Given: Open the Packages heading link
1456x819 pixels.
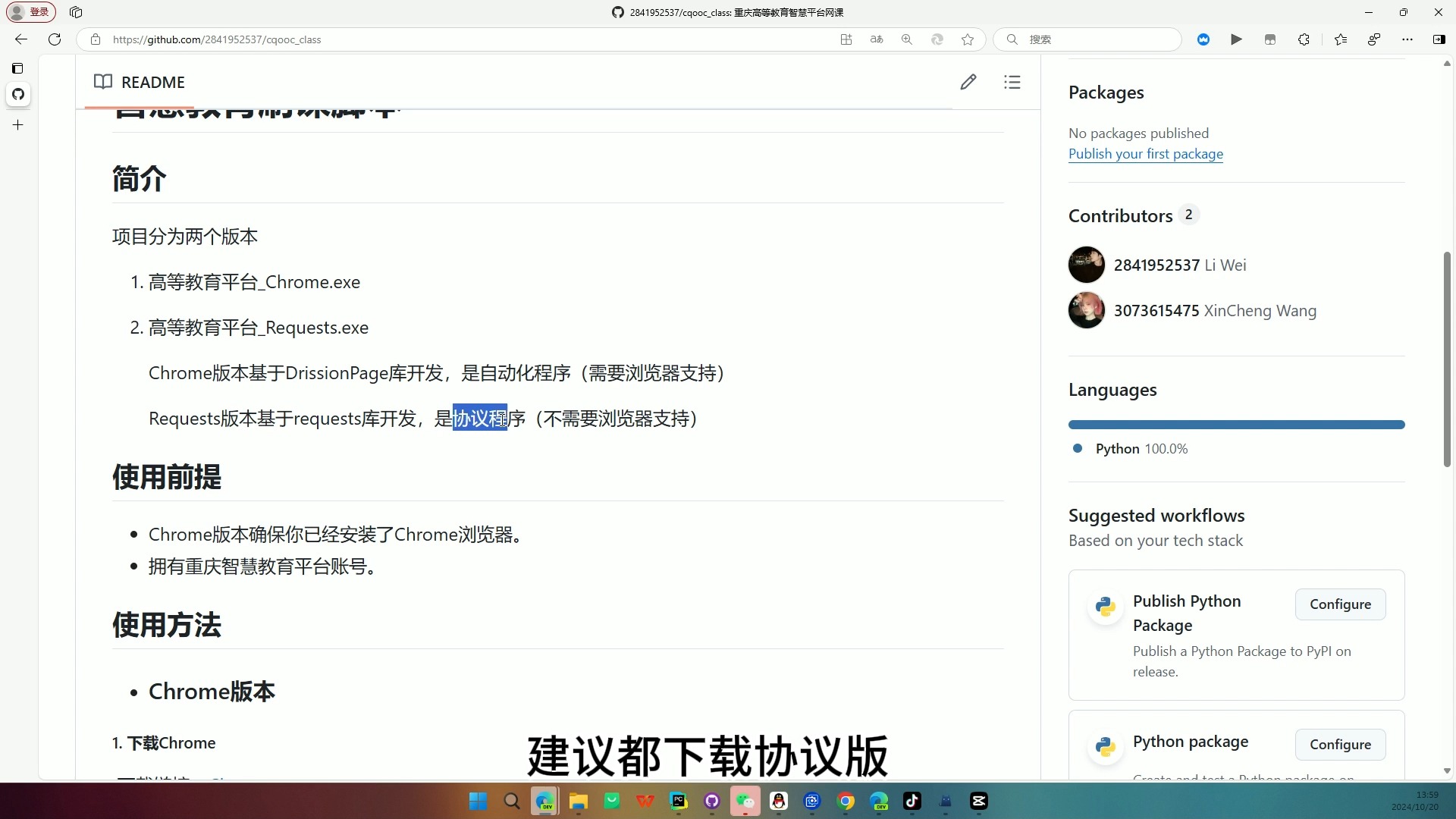Looking at the screenshot, I should tap(1106, 93).
